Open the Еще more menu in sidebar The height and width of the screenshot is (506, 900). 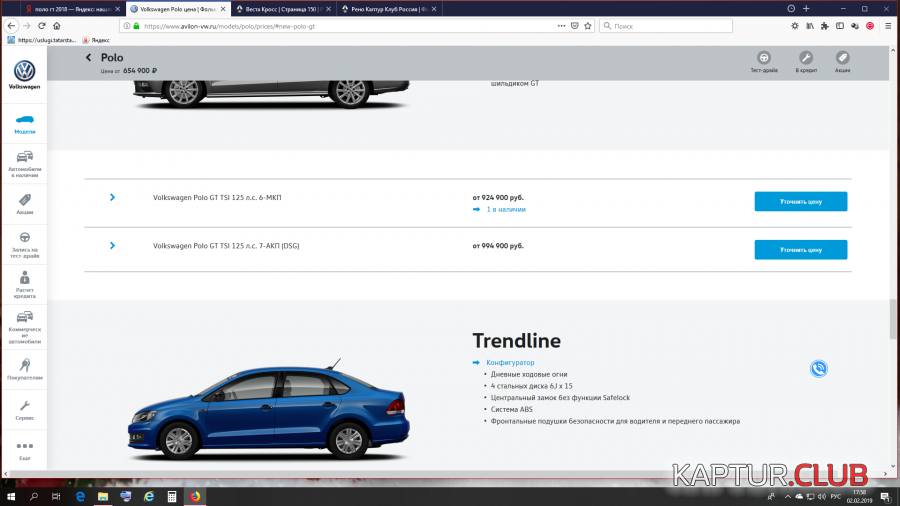[25, 451]
